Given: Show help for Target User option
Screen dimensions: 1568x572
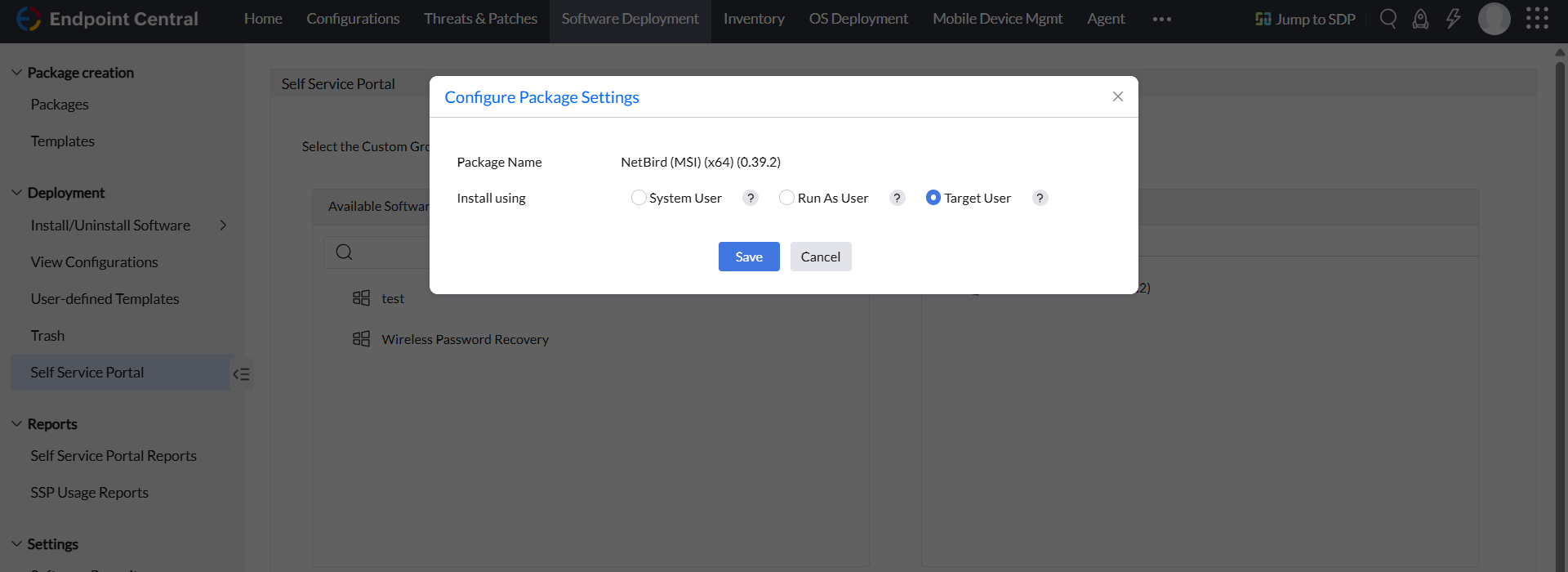Looking at the screenshot, I should point(1040,198).
